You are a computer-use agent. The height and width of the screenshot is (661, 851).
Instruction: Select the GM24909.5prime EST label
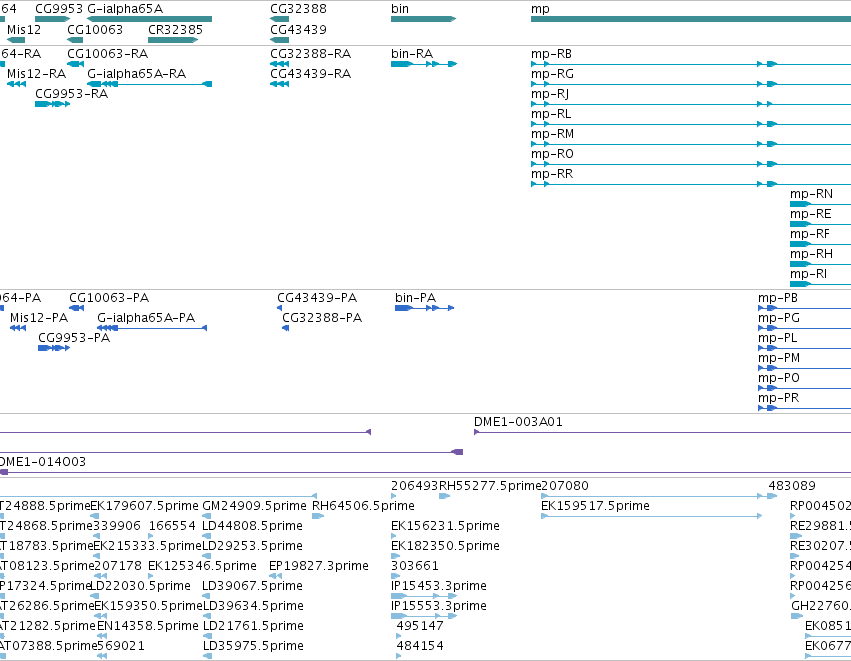(254, 506)
